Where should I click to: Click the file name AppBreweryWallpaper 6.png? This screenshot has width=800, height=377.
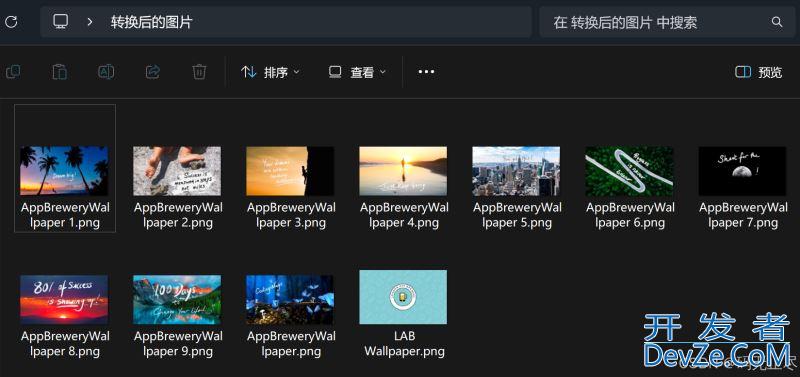click(x=630, y=215)
